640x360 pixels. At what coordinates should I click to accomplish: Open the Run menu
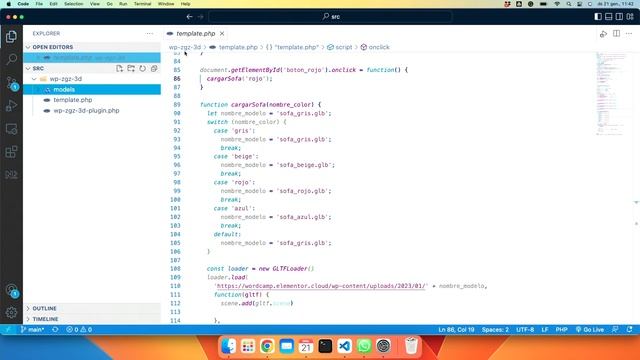pos(123,4)
